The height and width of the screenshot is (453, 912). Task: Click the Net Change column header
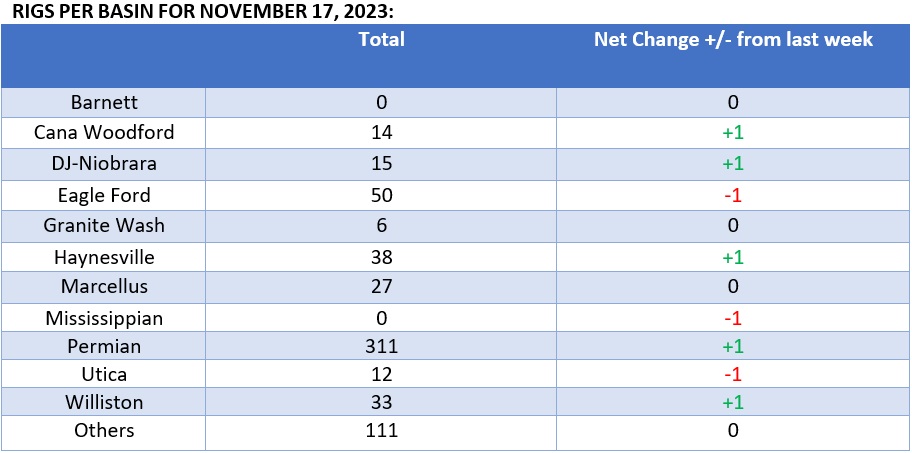[733, 40]
